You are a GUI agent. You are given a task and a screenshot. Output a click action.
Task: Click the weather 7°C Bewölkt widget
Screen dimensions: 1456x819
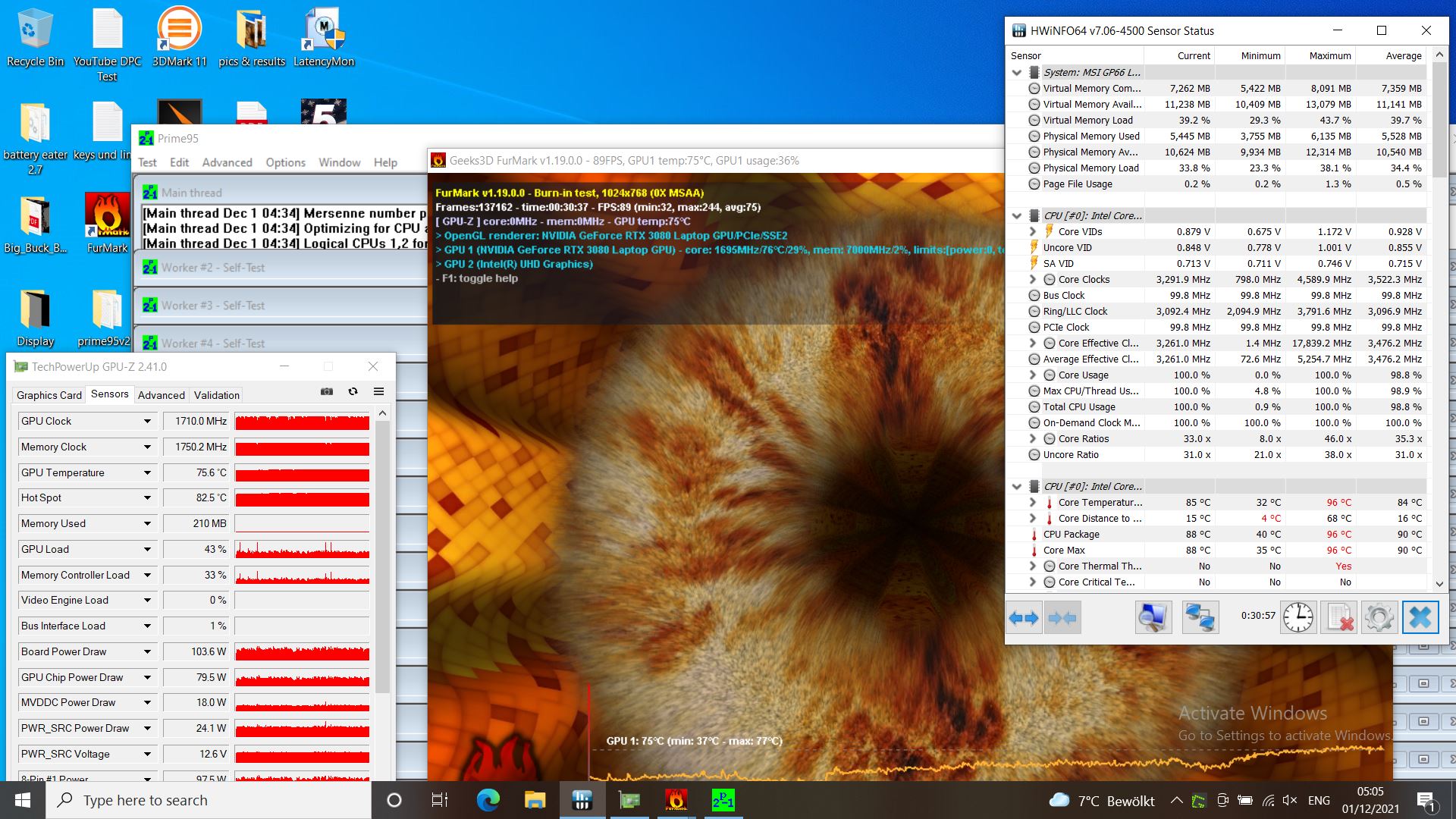[1102, 801]
